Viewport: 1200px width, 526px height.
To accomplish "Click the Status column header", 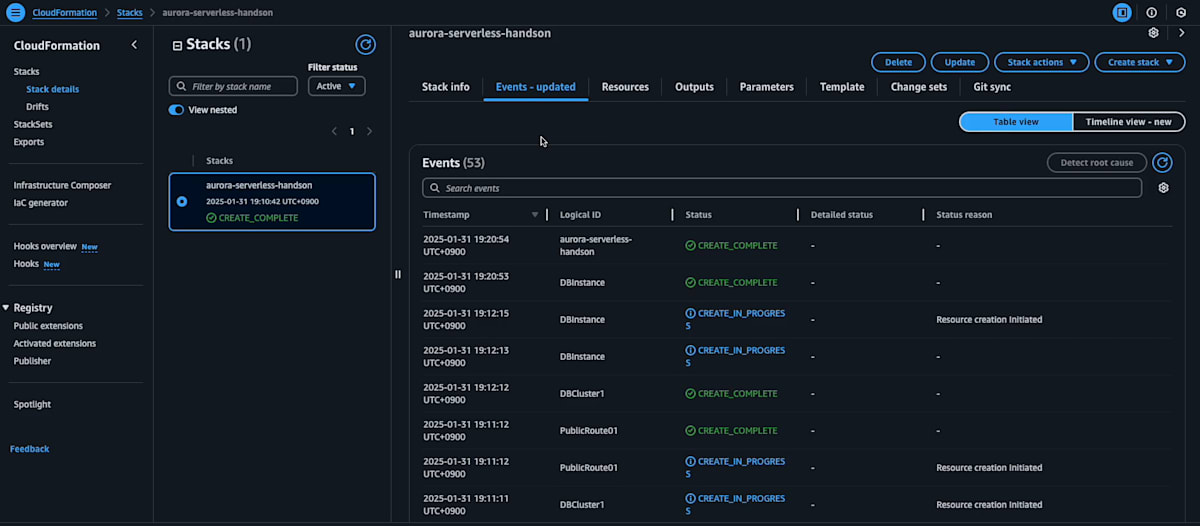I will coord(699,215).
